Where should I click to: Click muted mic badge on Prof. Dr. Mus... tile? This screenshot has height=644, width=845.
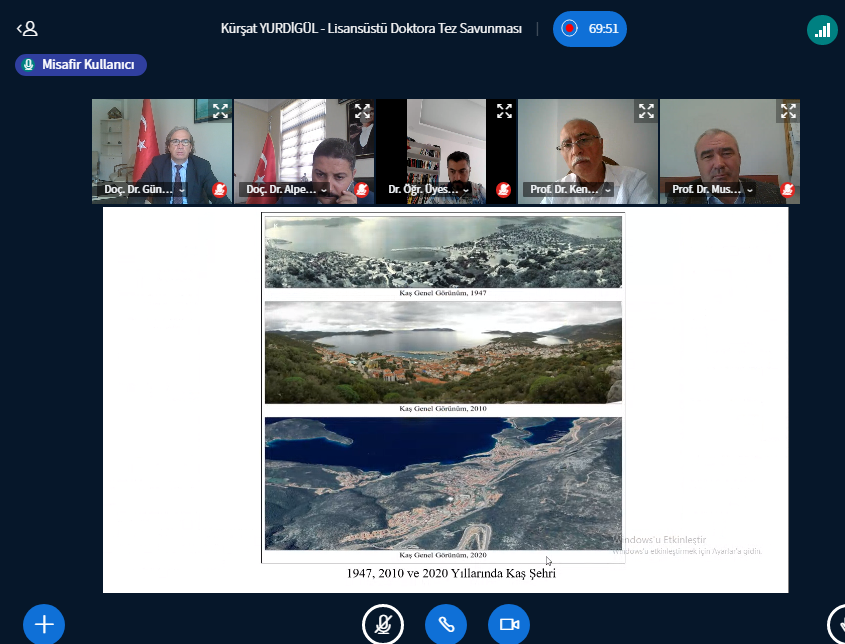pos(788,190)
